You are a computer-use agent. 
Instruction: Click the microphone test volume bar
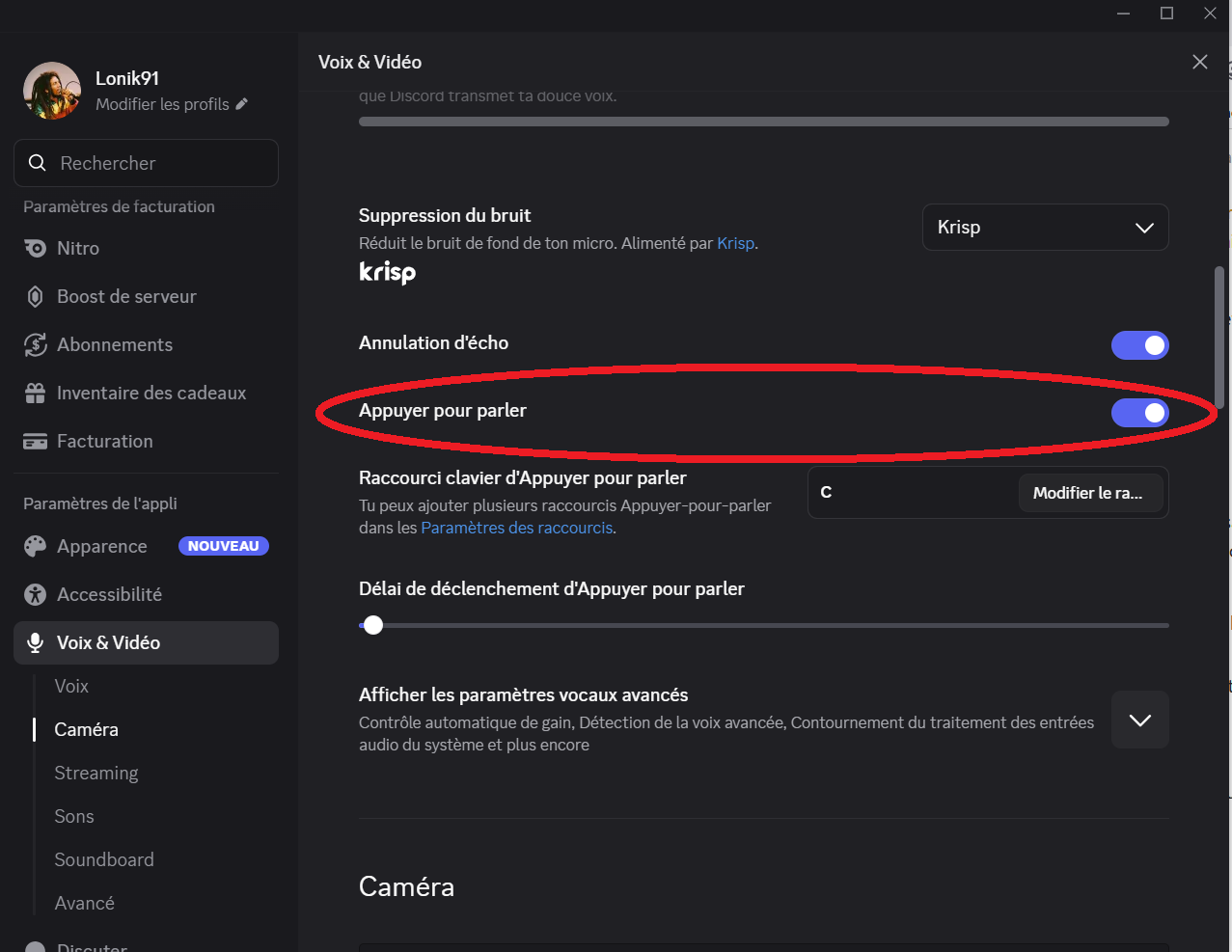click(x=764, y=122)
